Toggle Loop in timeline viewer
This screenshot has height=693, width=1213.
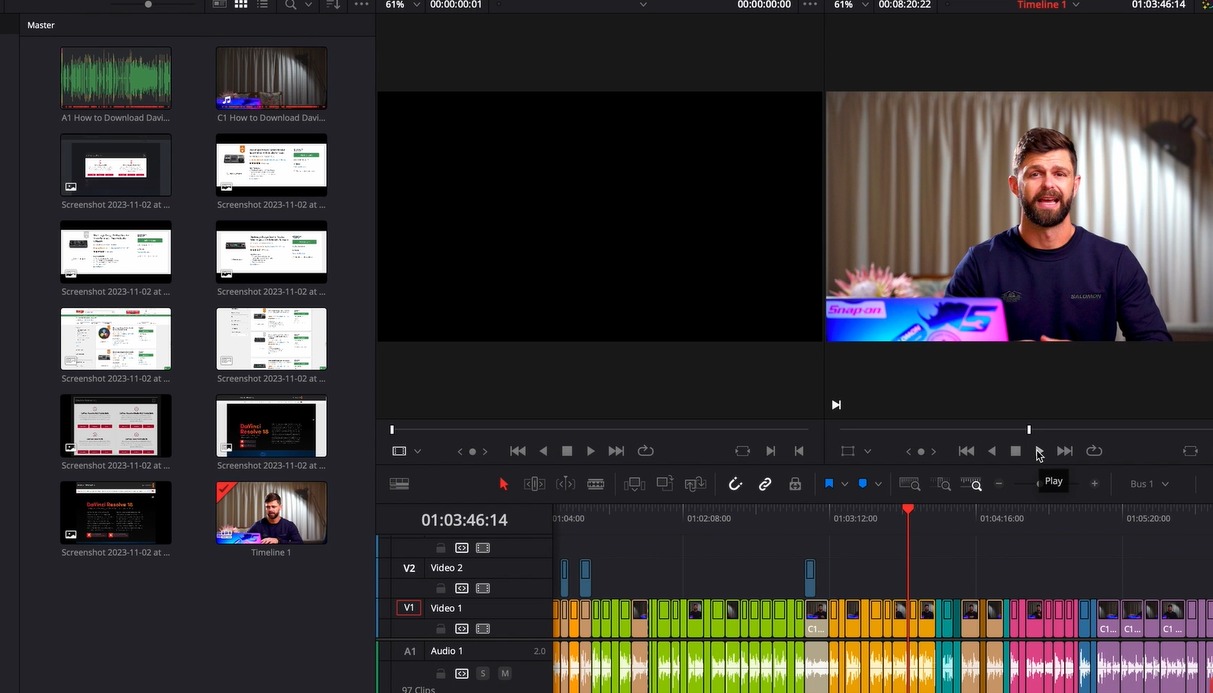(x=1094, y=451)
